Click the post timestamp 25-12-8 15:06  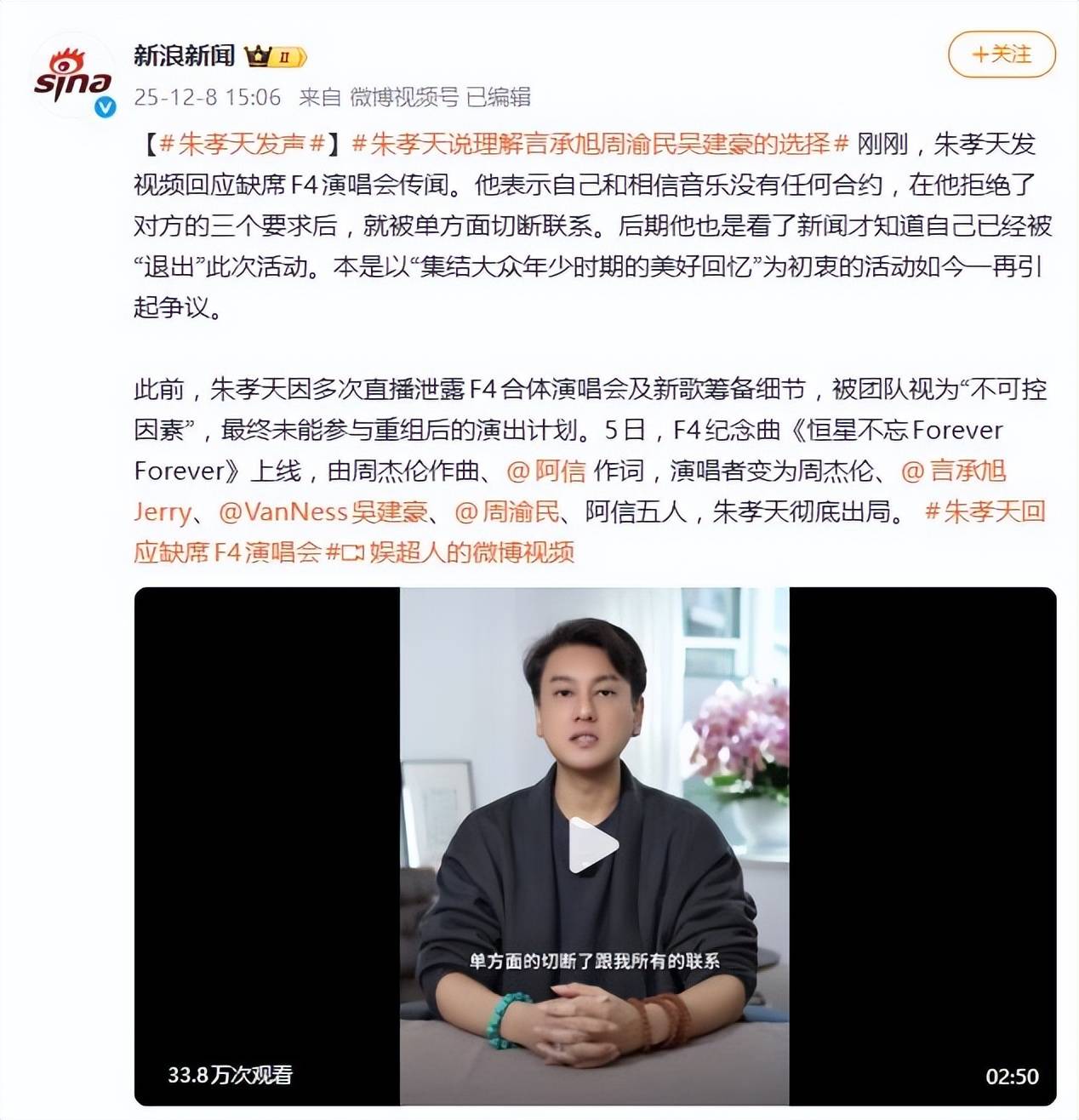[208, 97]
